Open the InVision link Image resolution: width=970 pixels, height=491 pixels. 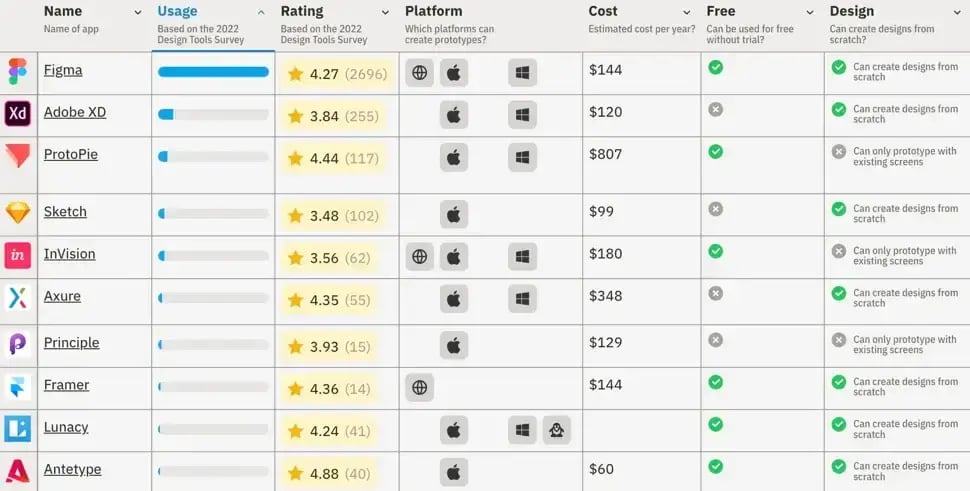69,254
